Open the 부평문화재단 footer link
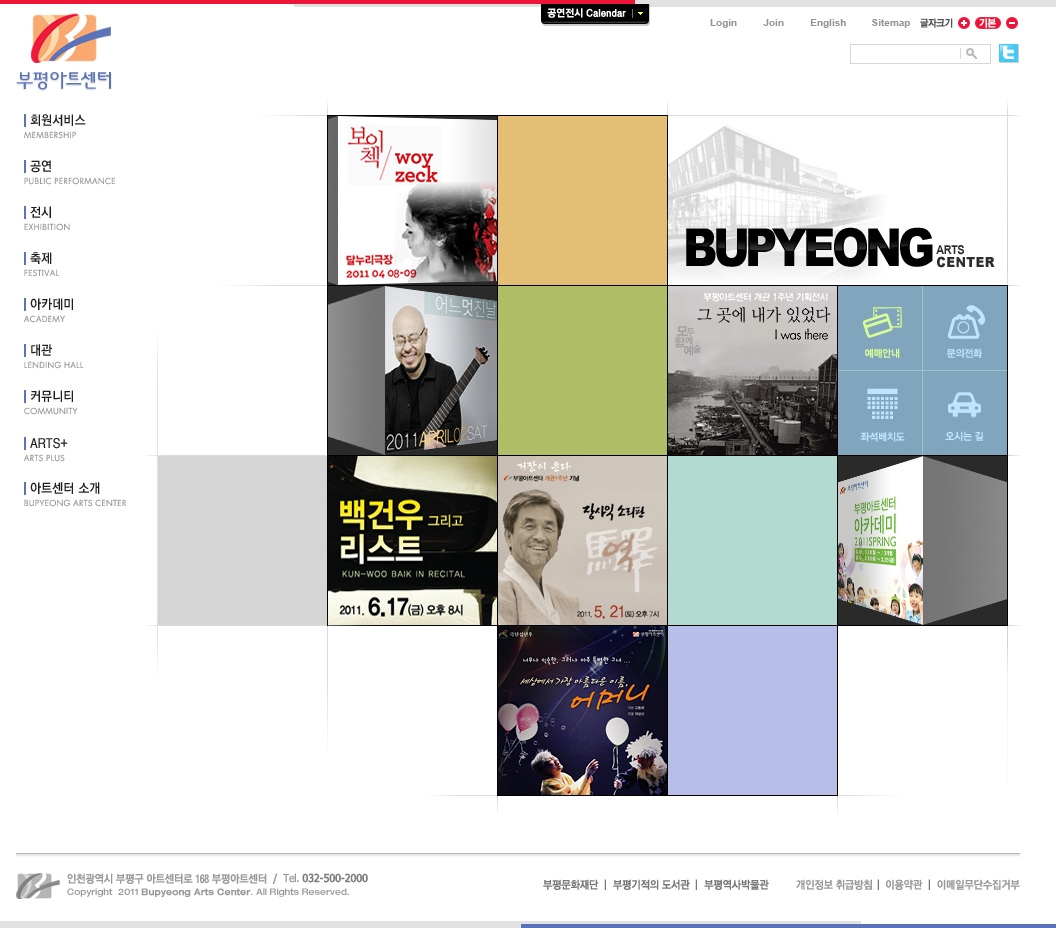 [x=570, y=884]
